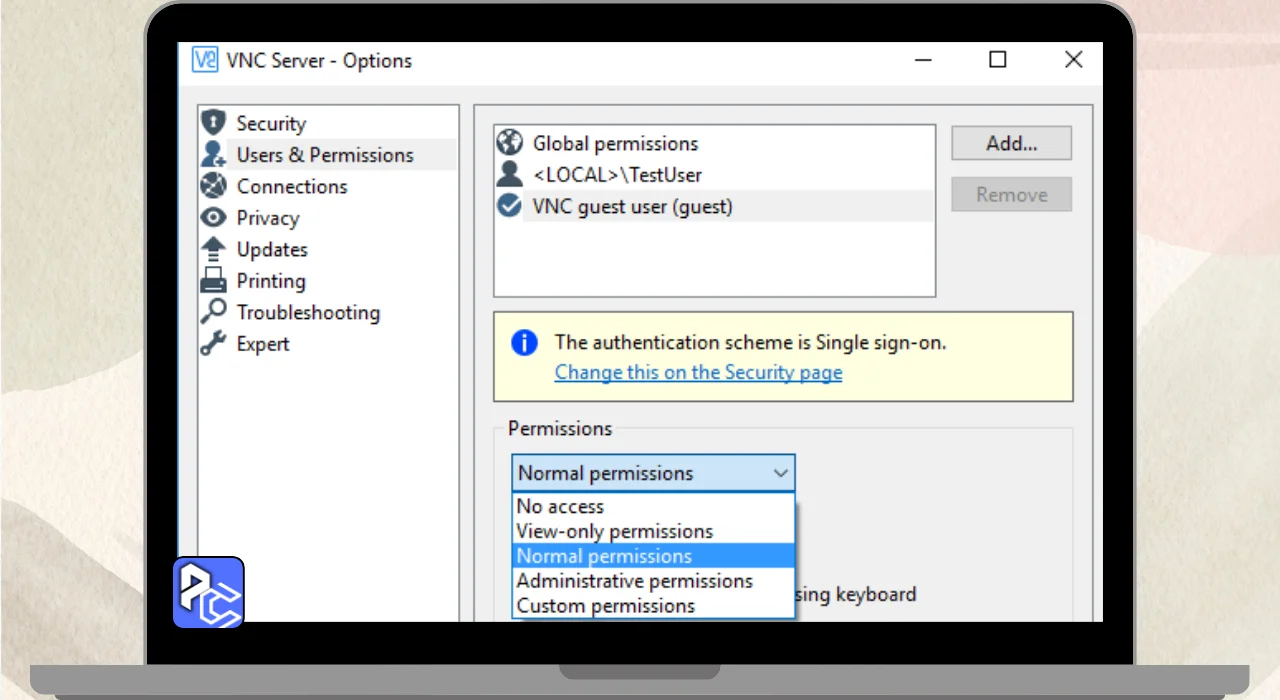Image resolution: width=1280 pixels, height=700 pixels.
Task: Click the Connections globe icon in sidebar
Action: (x=213, y=186)
